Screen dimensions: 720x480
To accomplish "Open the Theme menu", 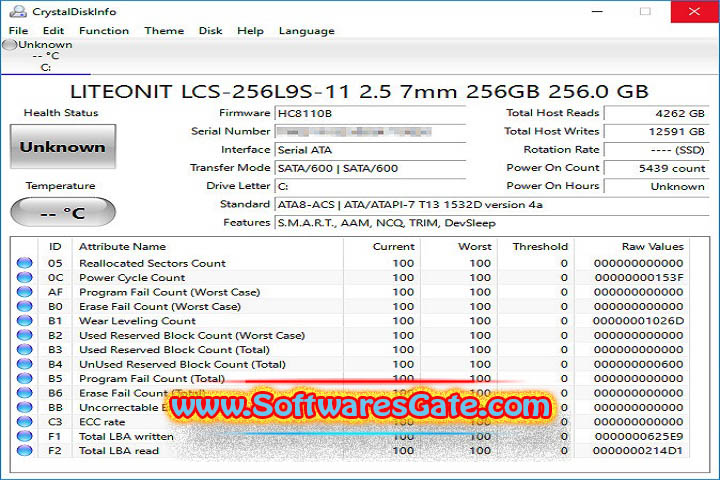I will (164, 31).
